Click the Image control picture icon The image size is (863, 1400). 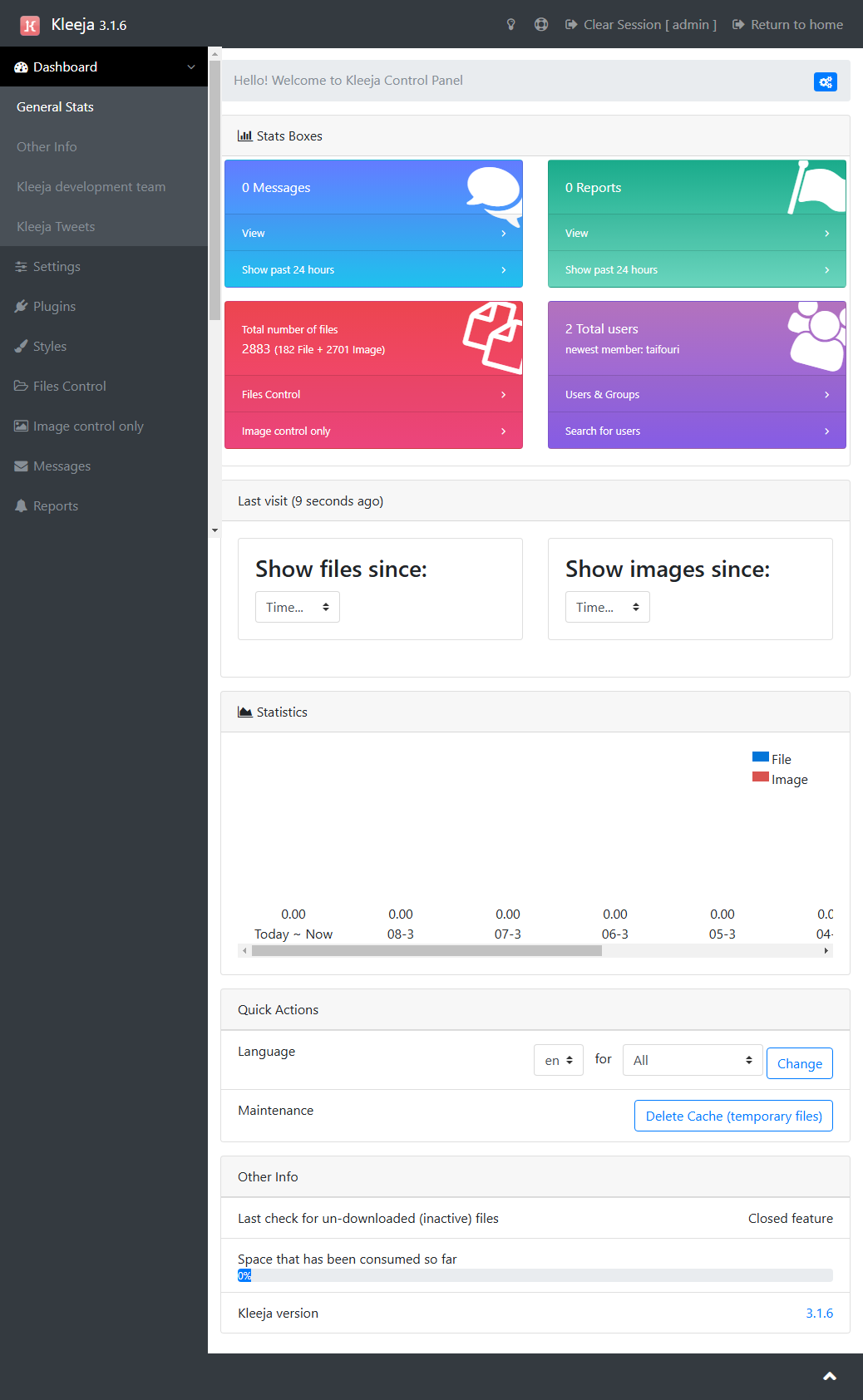coord(22,426)
